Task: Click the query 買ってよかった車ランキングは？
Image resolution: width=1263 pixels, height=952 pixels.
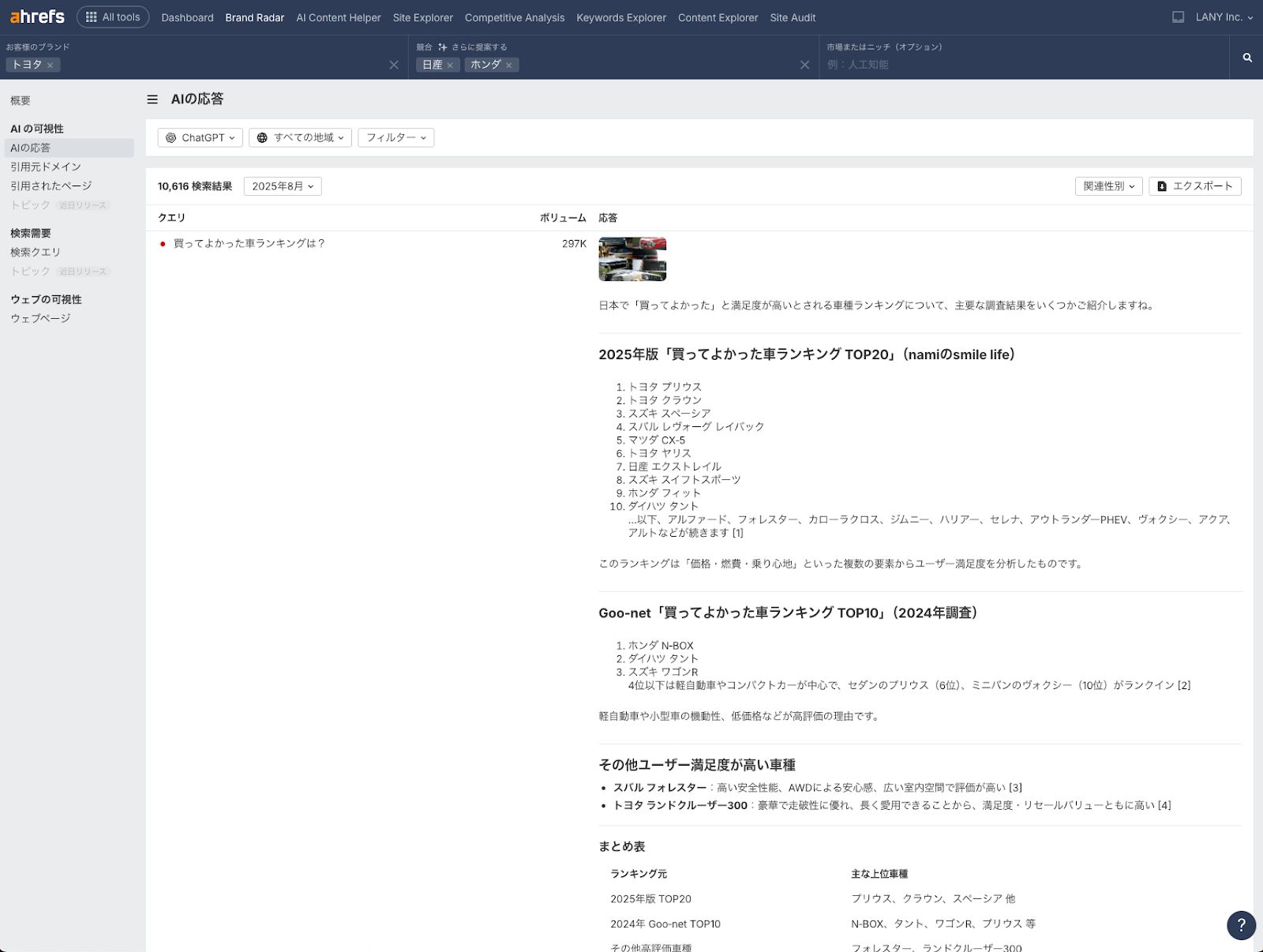Action: (249, 243)
